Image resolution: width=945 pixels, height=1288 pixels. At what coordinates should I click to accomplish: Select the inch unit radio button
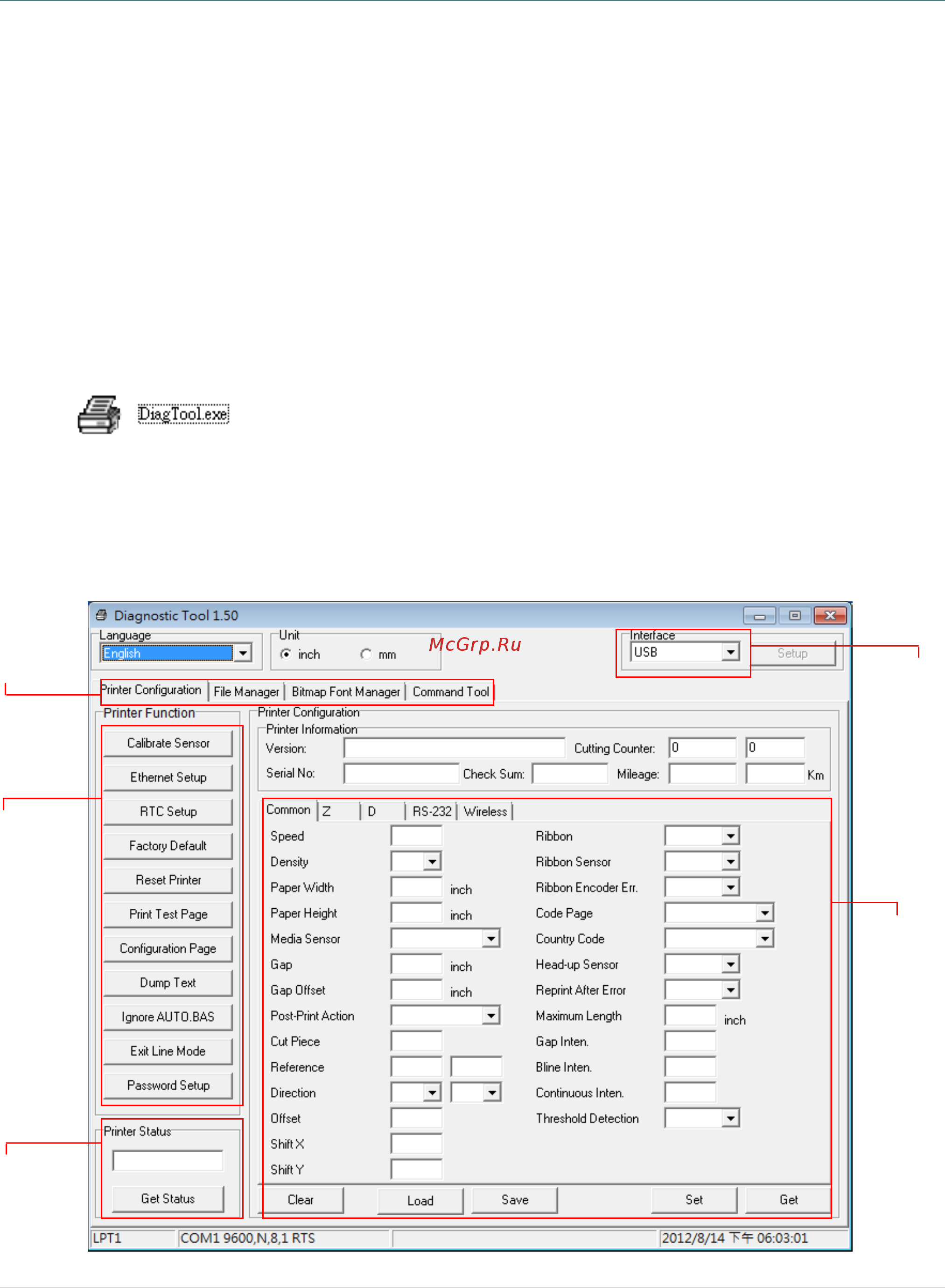(286, 654)
